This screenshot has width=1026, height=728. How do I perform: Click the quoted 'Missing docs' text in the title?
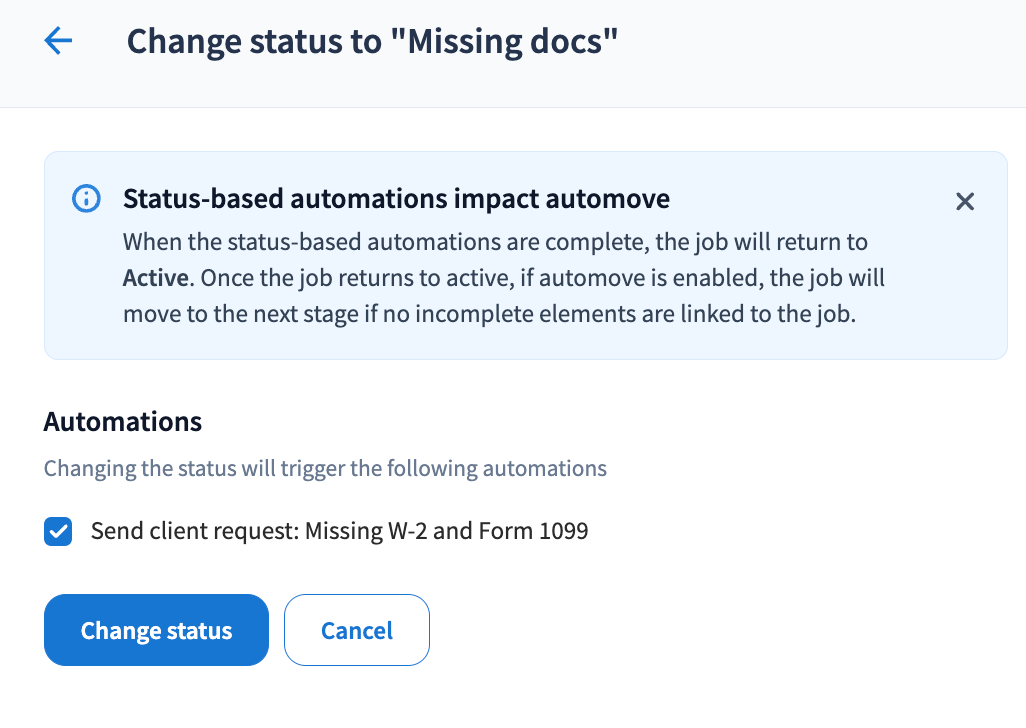(513, 41)
